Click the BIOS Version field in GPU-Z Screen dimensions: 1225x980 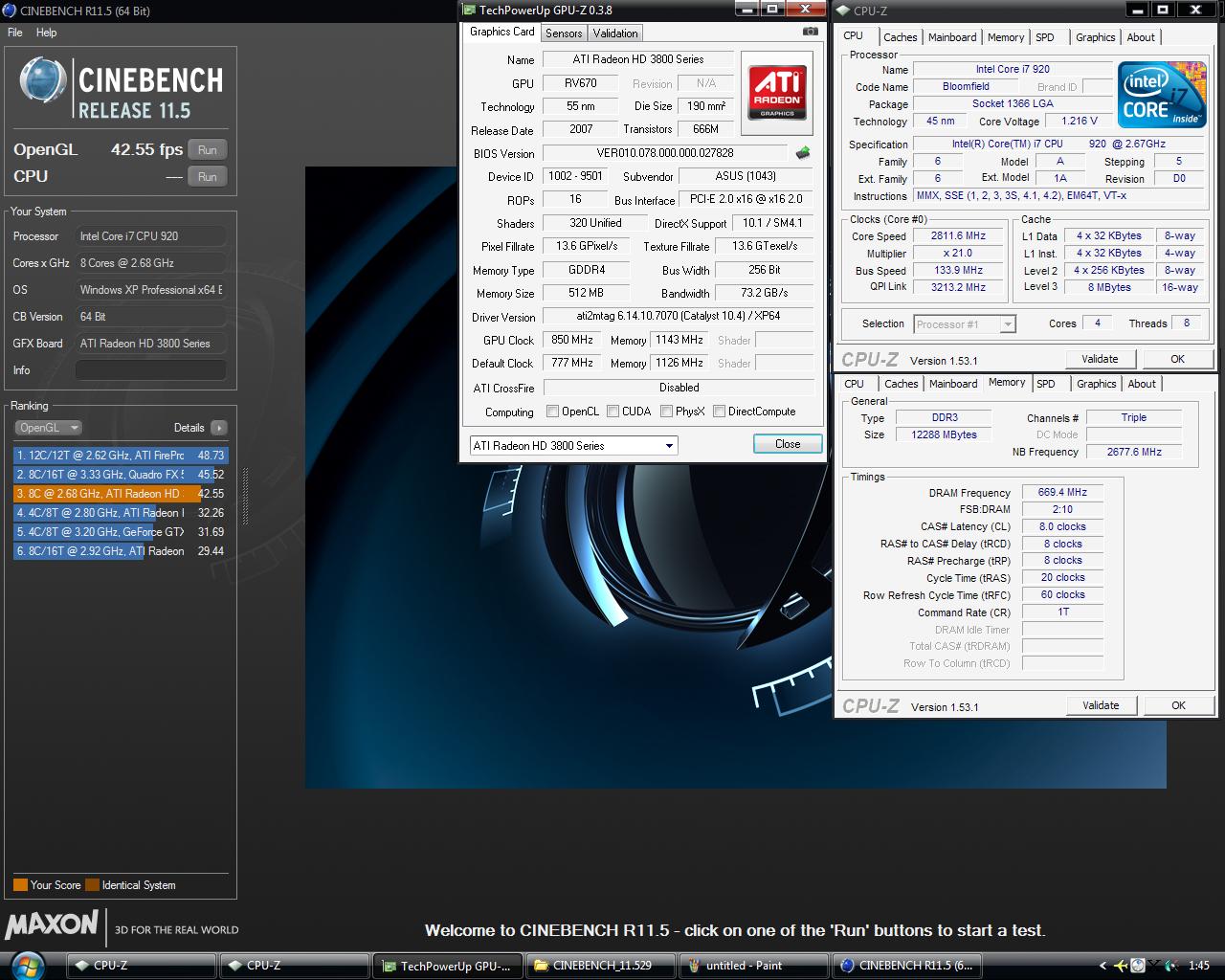tap(665, 153)
